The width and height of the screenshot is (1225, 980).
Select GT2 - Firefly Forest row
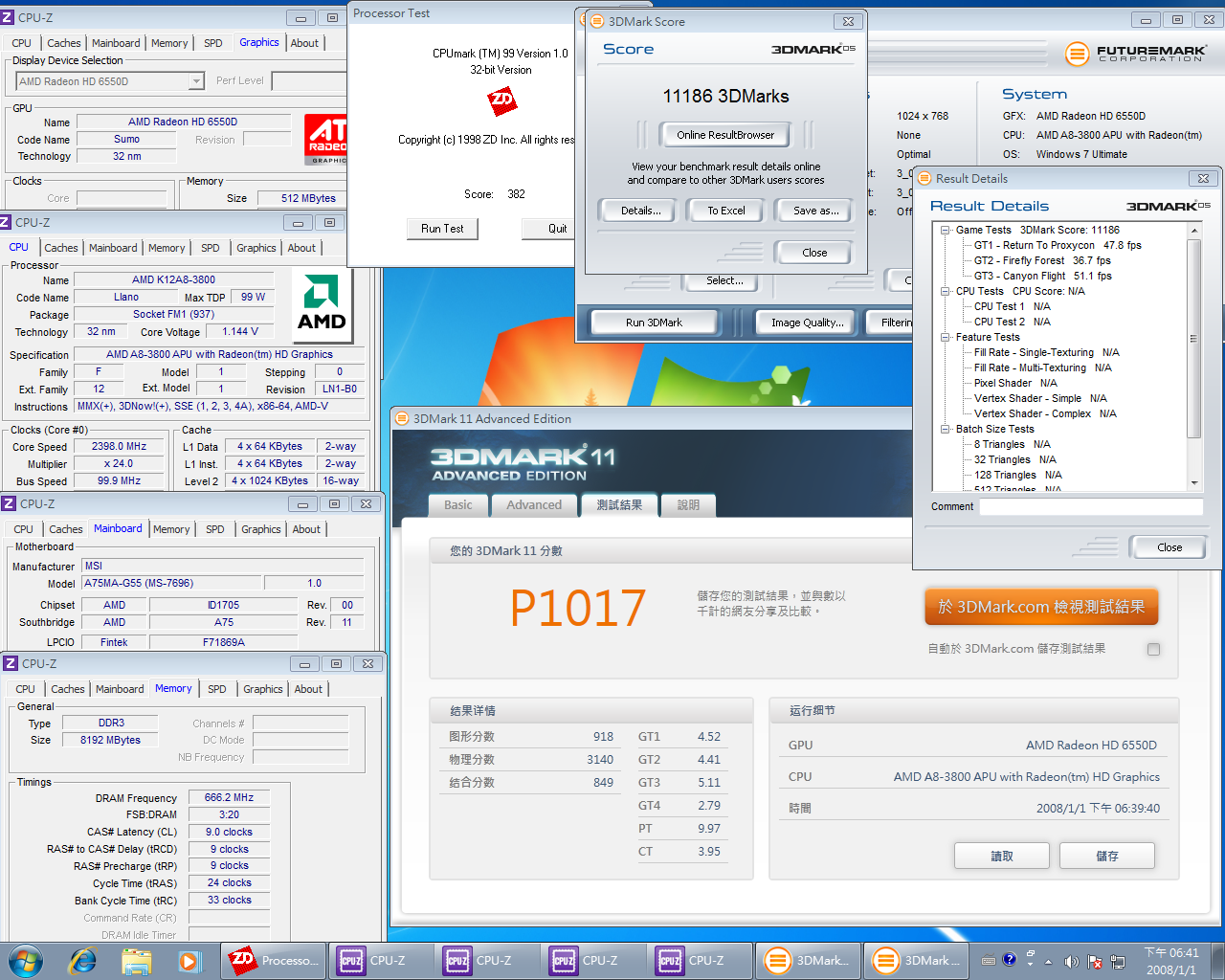[x=1042, y=260]
